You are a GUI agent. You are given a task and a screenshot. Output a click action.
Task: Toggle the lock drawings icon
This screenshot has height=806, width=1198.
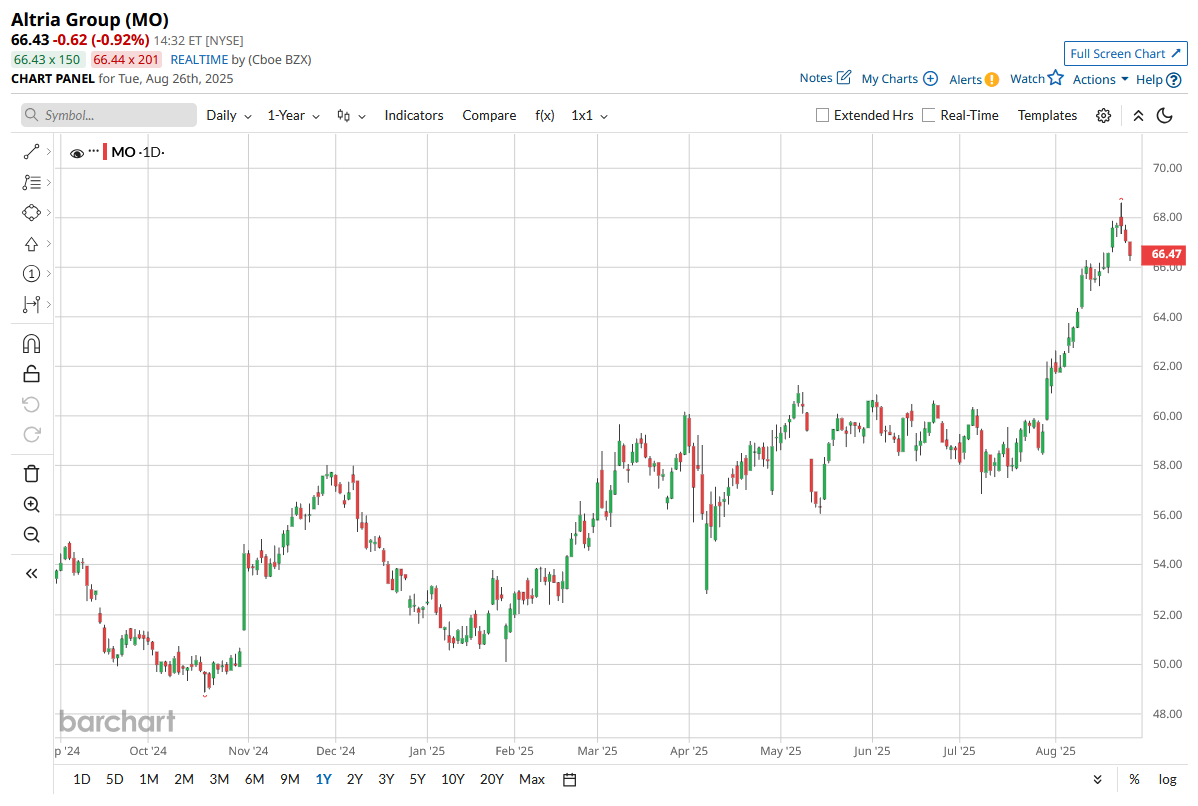coord(31,374)
